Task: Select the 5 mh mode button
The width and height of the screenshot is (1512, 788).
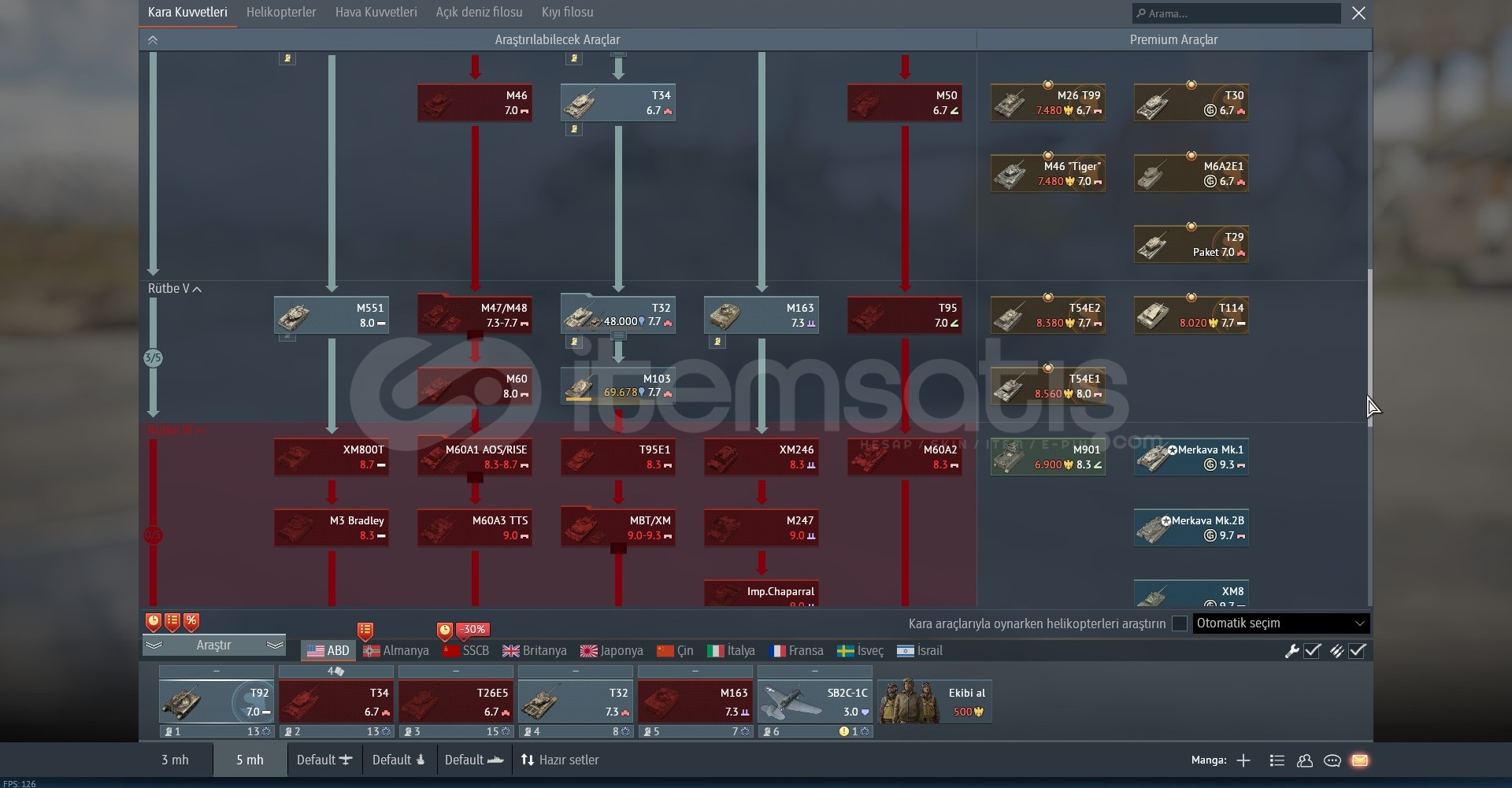Action: [250, 760]
